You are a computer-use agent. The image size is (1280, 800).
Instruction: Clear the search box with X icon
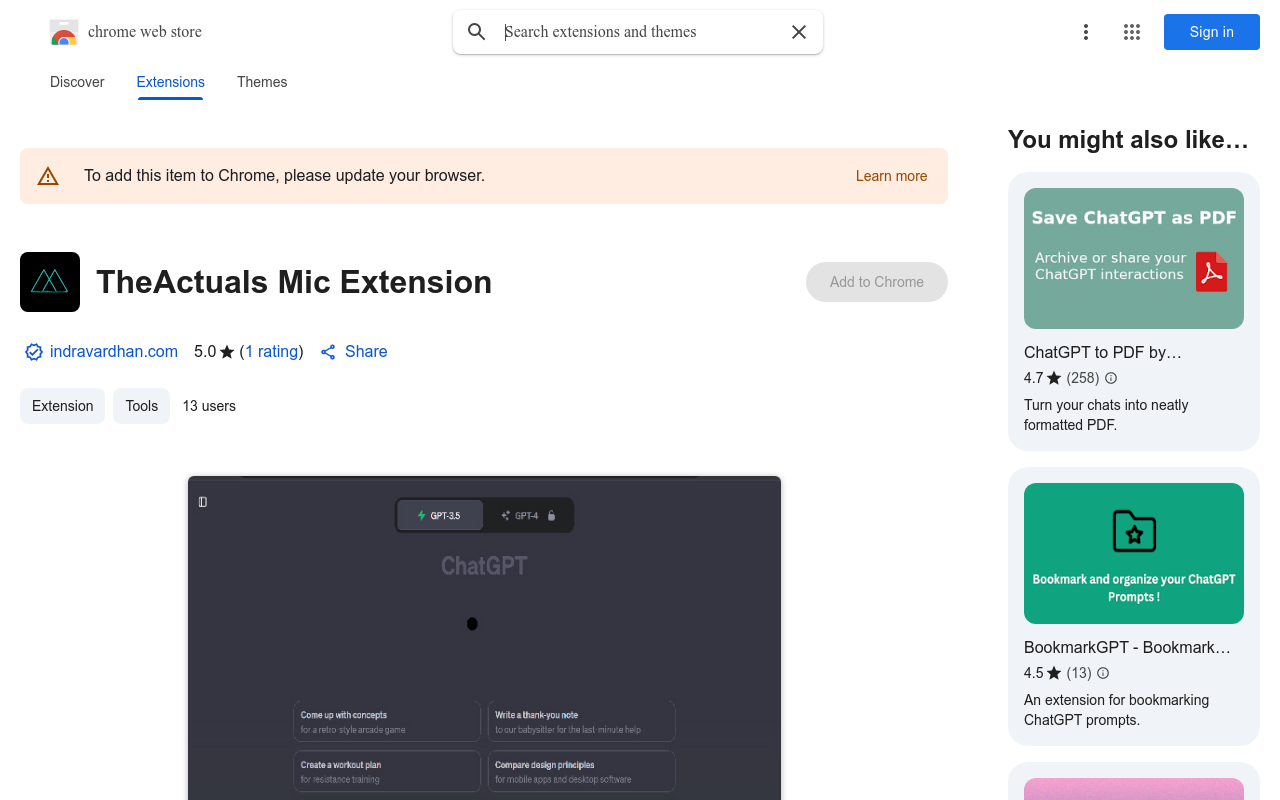click(799, 32)
